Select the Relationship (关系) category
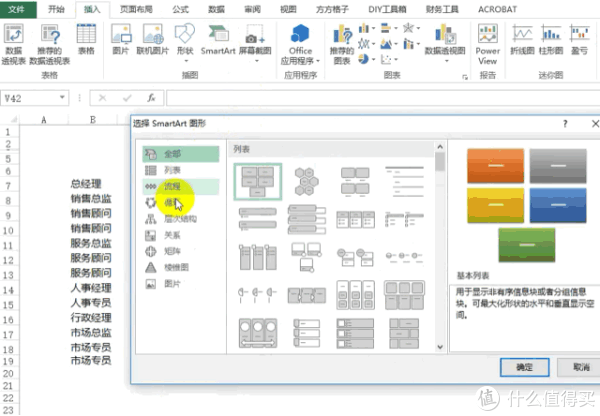600x416 pixels. 181,235
